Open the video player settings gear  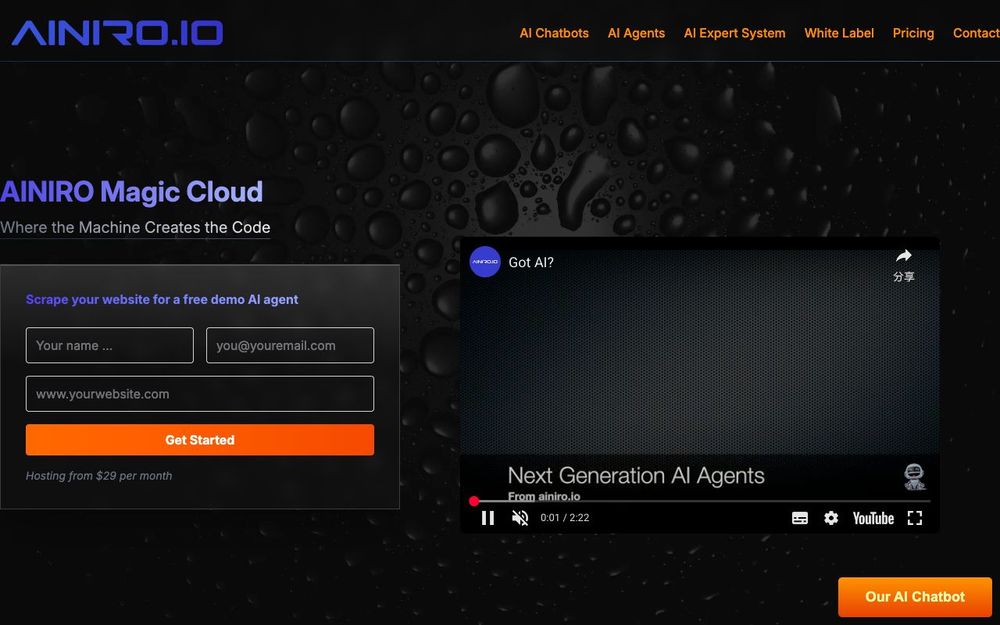[831, 518]
